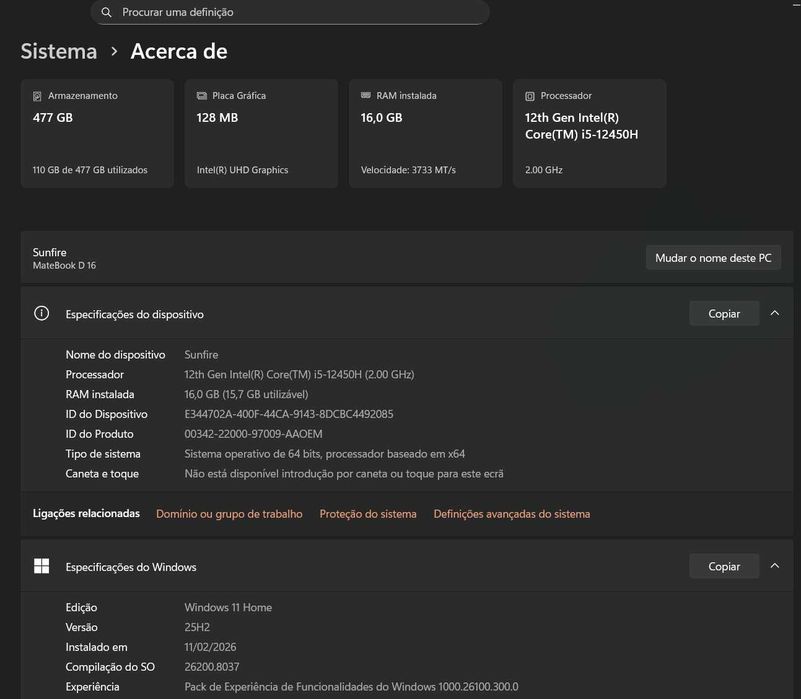Click the 110 GB de 477 GB utilizados text
Viewport: 801px width, 699px height.
90,170
